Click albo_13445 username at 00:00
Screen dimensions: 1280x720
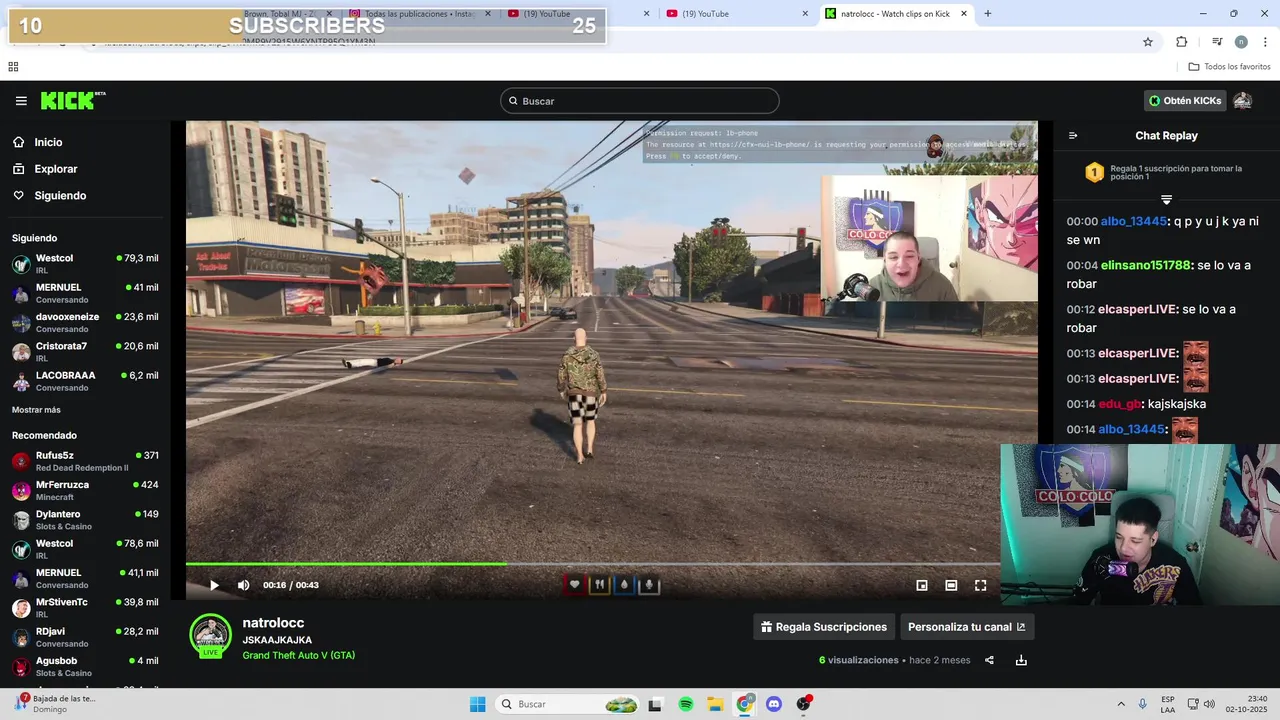pos(1134,221)
